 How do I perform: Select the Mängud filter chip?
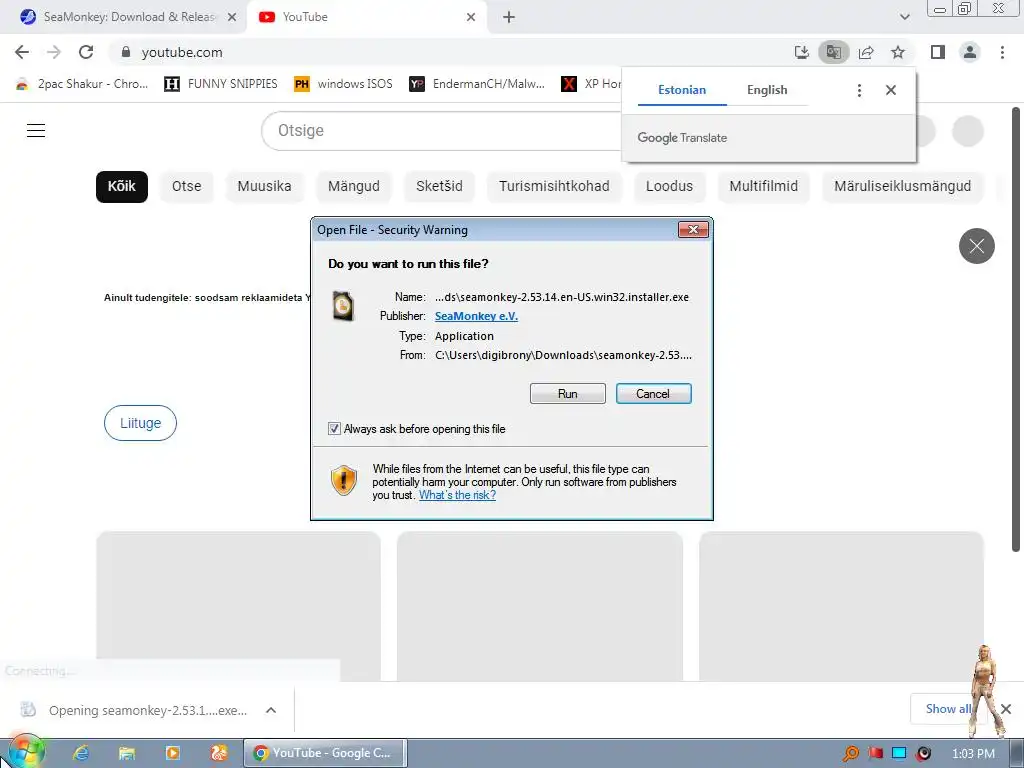(353, 186)
